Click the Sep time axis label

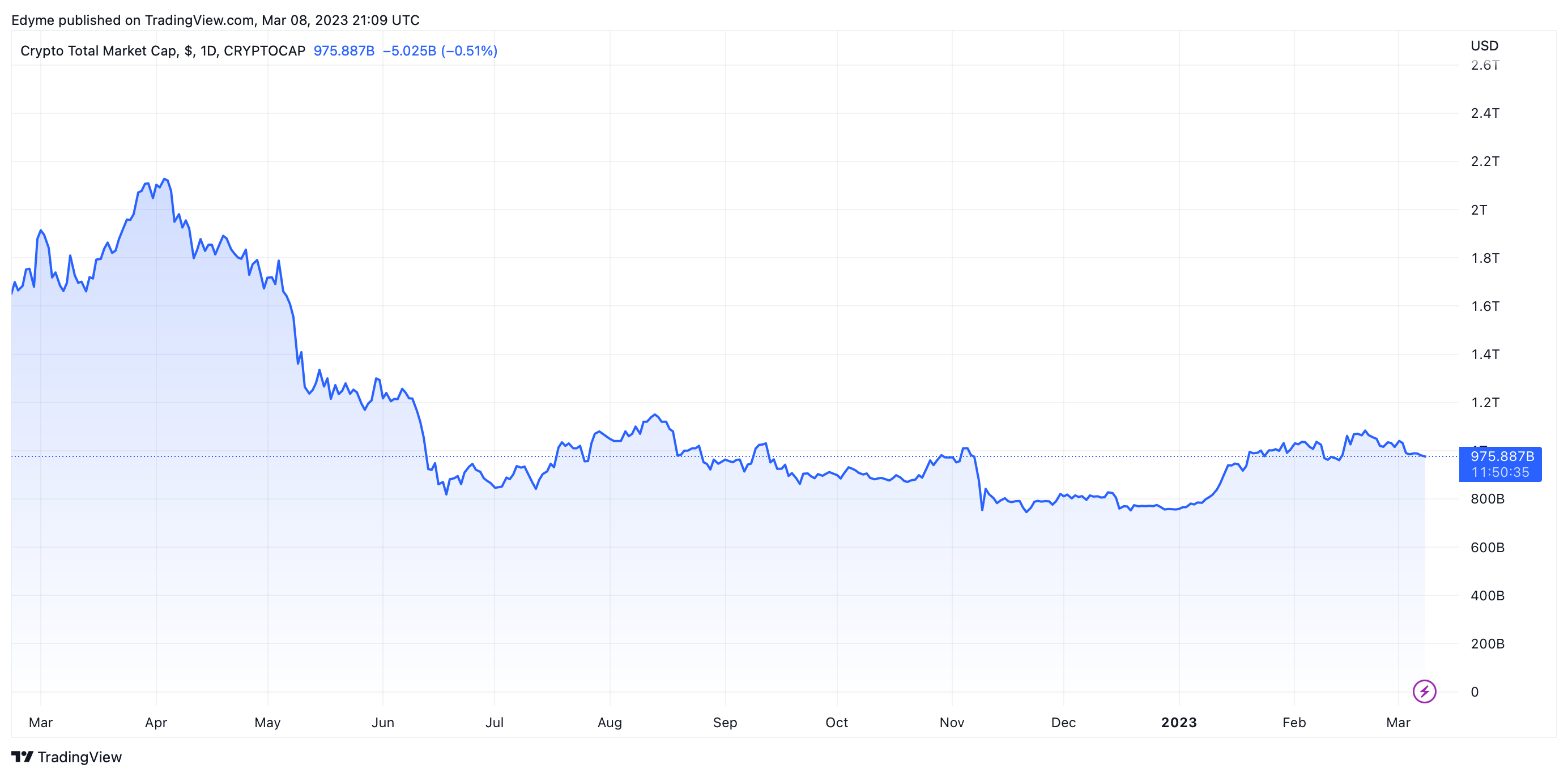[x=725, y=722]
